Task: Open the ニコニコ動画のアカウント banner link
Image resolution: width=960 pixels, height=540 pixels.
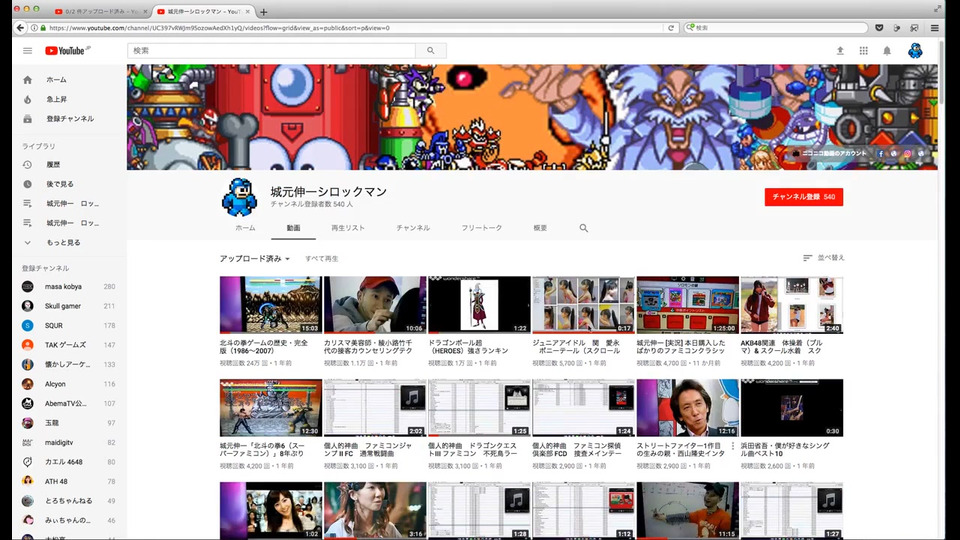Action: point(830,154)
